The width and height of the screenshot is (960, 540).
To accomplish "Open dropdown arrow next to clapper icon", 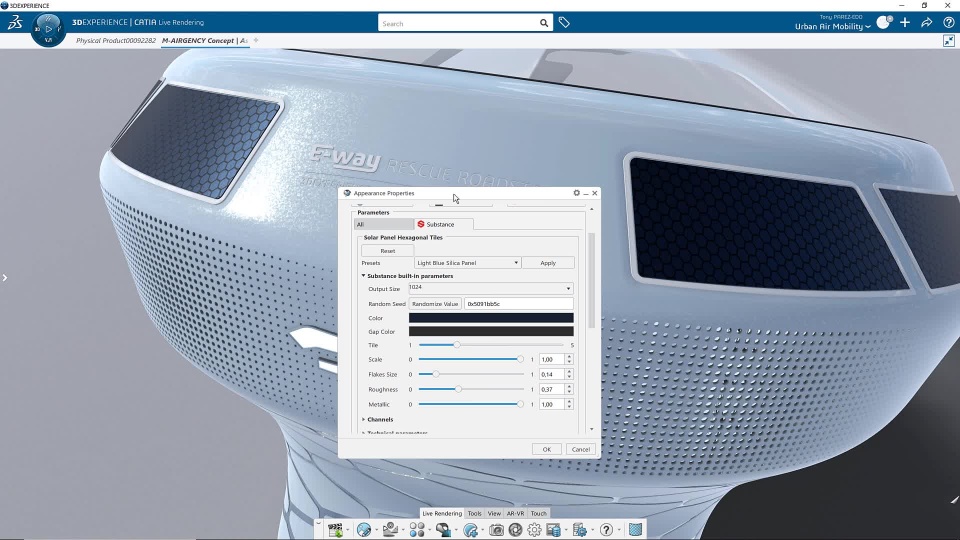I will 348,530.
